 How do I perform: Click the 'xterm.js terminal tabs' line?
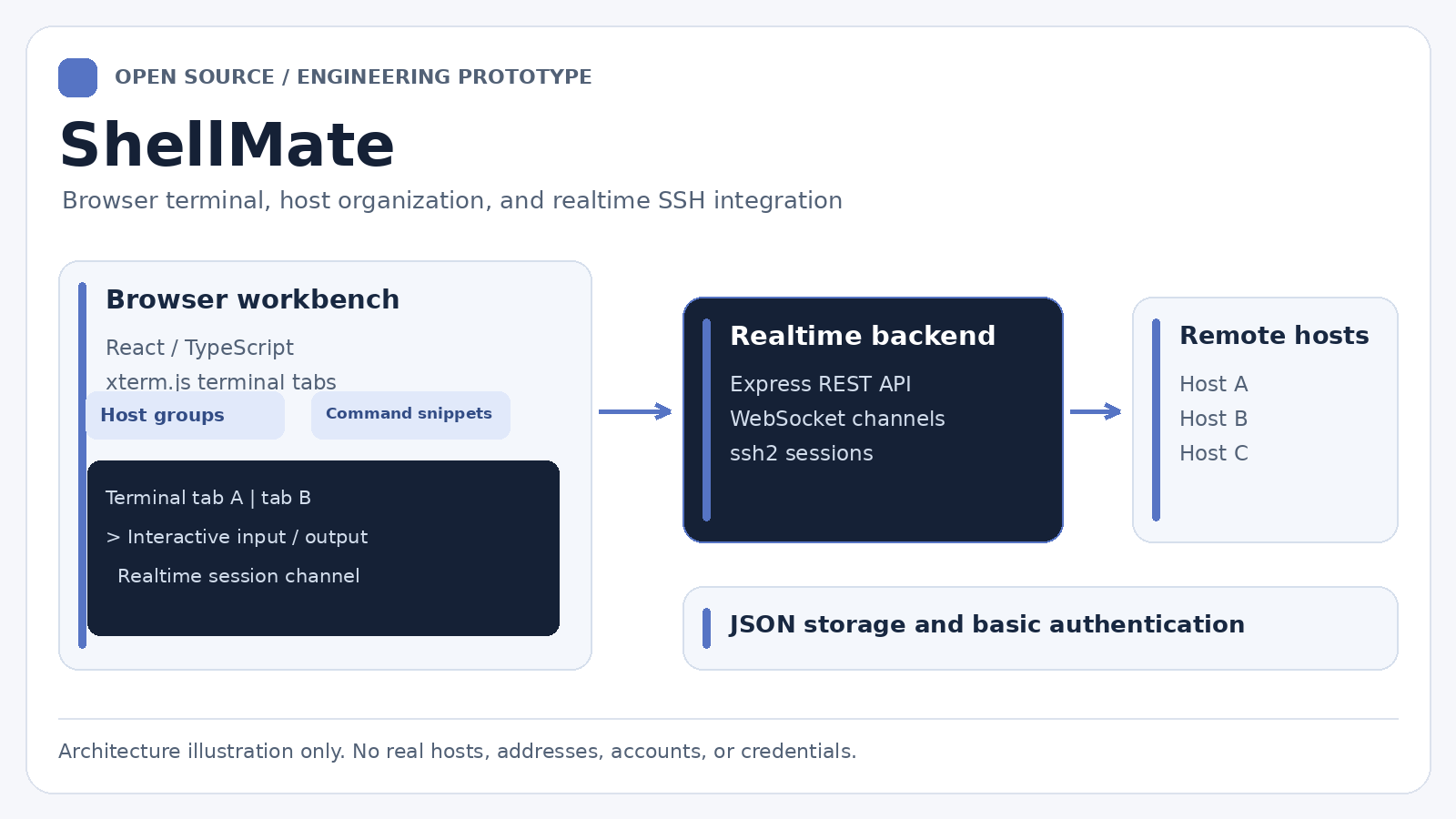pyautogui.click(x=220, y=382)
